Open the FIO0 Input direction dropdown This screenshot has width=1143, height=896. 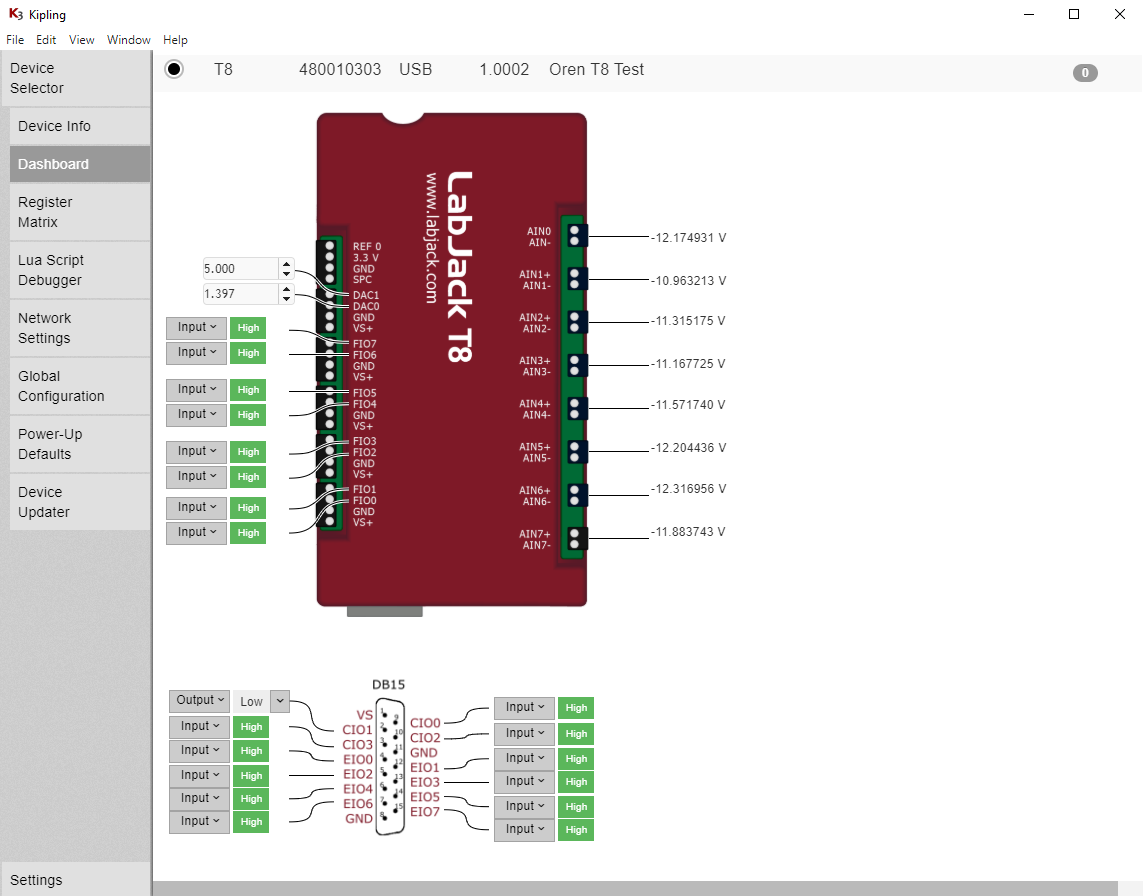pyautogui.click(x=196, y=532)
